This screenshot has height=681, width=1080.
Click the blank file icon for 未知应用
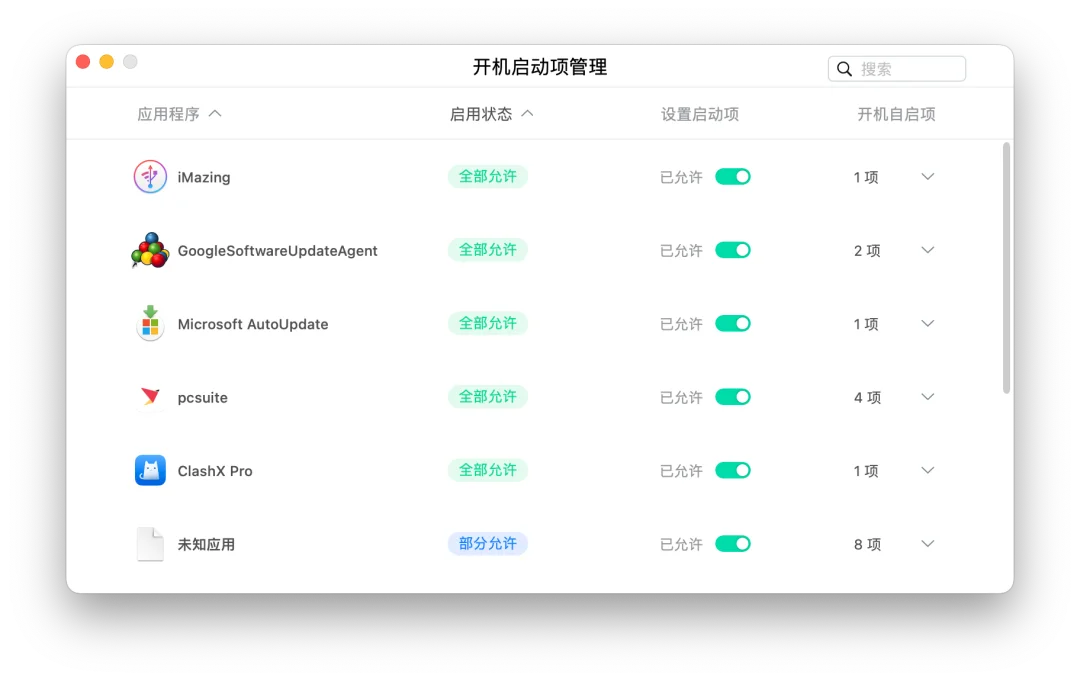(150, 544)
